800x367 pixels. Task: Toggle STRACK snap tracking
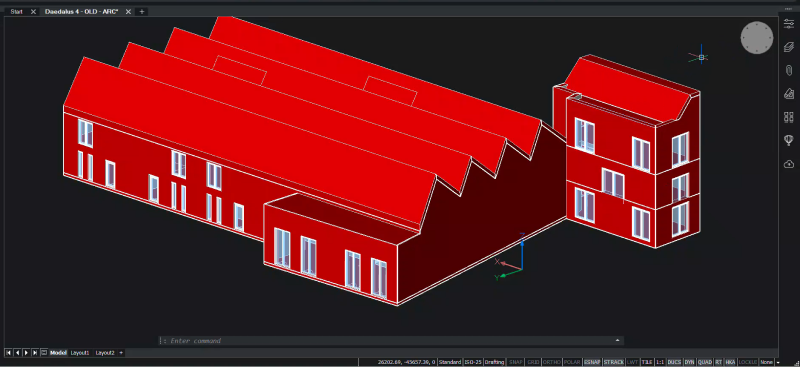[614, 362]
